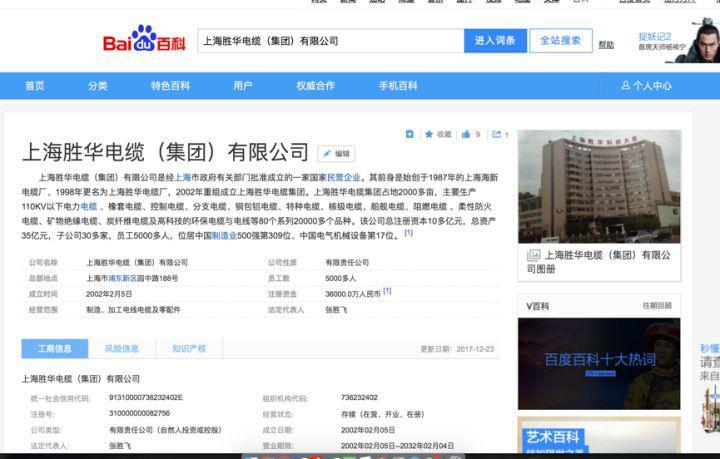The width and height of the screenshot is (720, 459).
Task: Open 权威合作 navigation menu
Action: (x=315, y=86)
